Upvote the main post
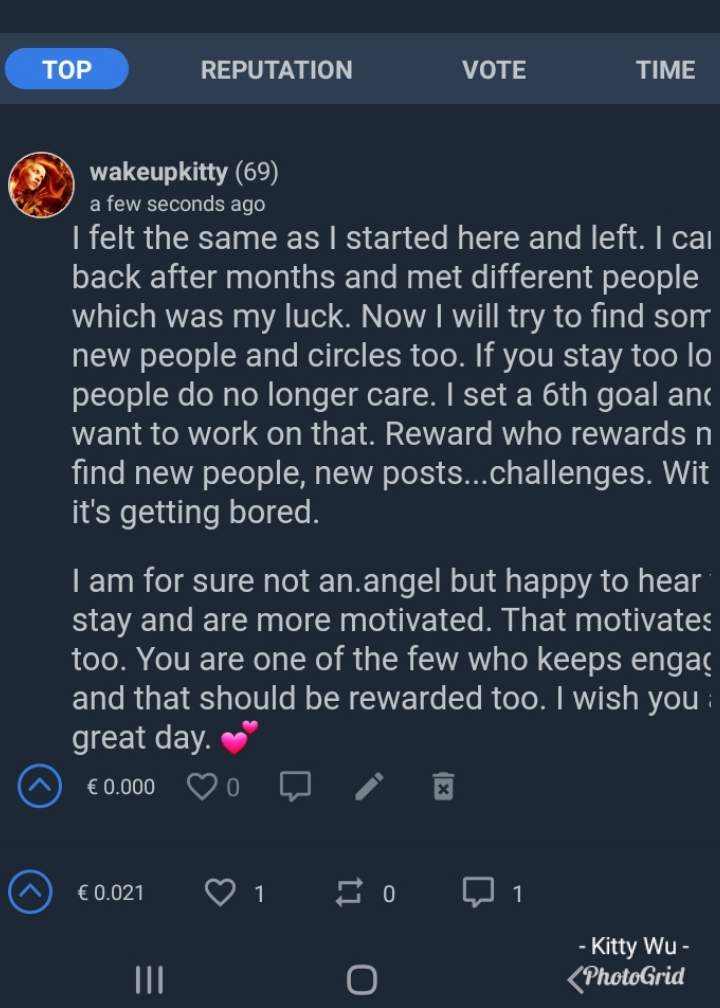 point(31,892)
